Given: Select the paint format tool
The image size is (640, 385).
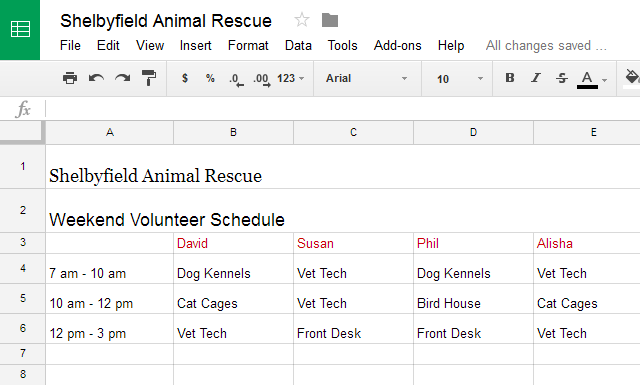Looking at the screenshot, I should pyautogui.click(x=149, y=78).
